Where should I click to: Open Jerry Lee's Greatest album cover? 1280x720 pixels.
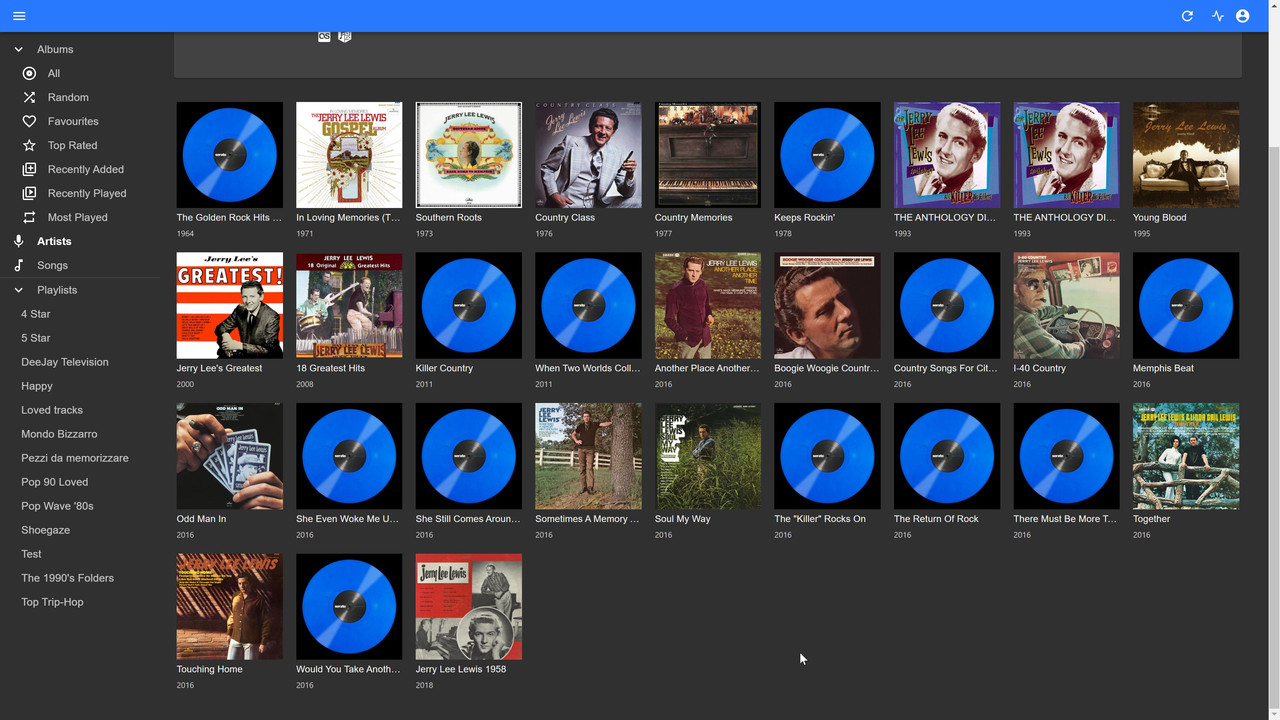pos(230,305)
